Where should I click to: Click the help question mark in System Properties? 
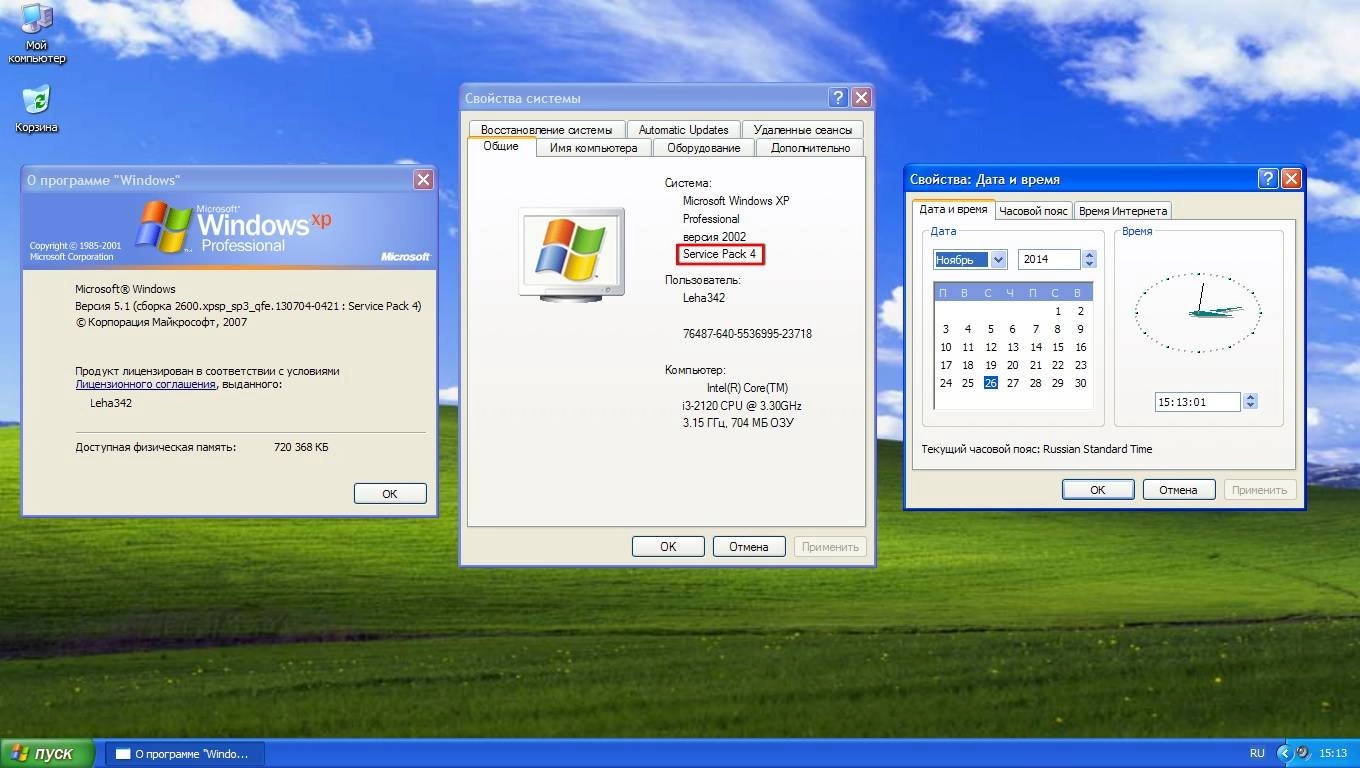coord(839,98)
